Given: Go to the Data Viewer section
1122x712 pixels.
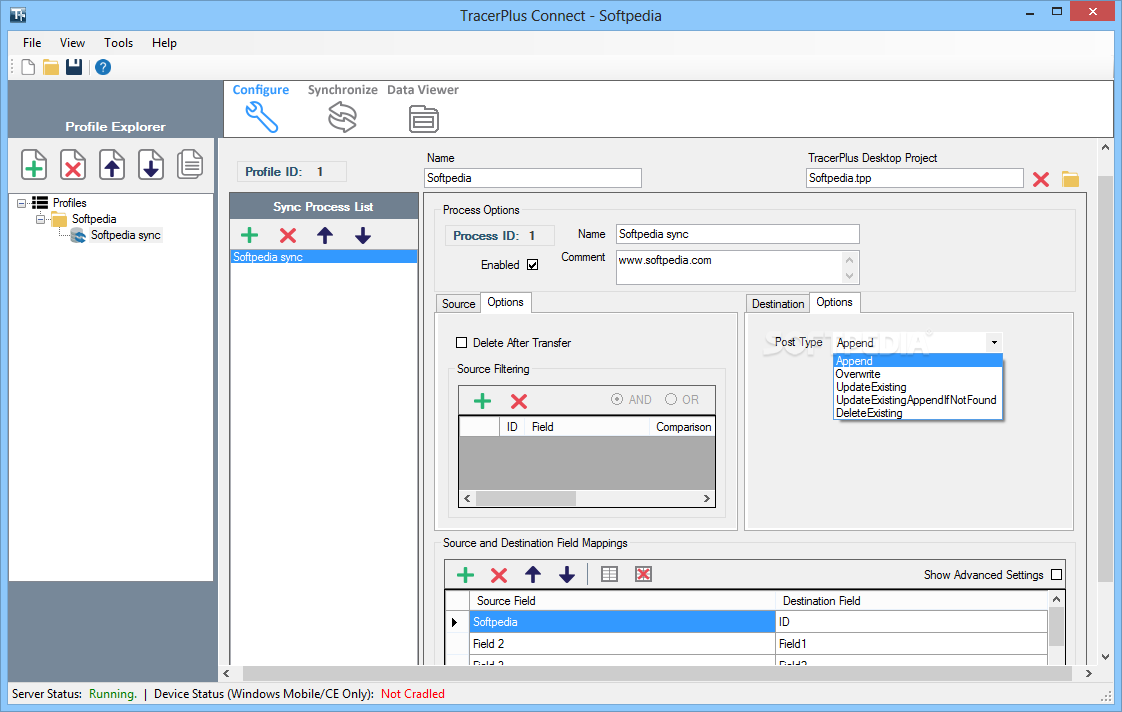Looking at the screenshot, I should [x=423, y=108].
